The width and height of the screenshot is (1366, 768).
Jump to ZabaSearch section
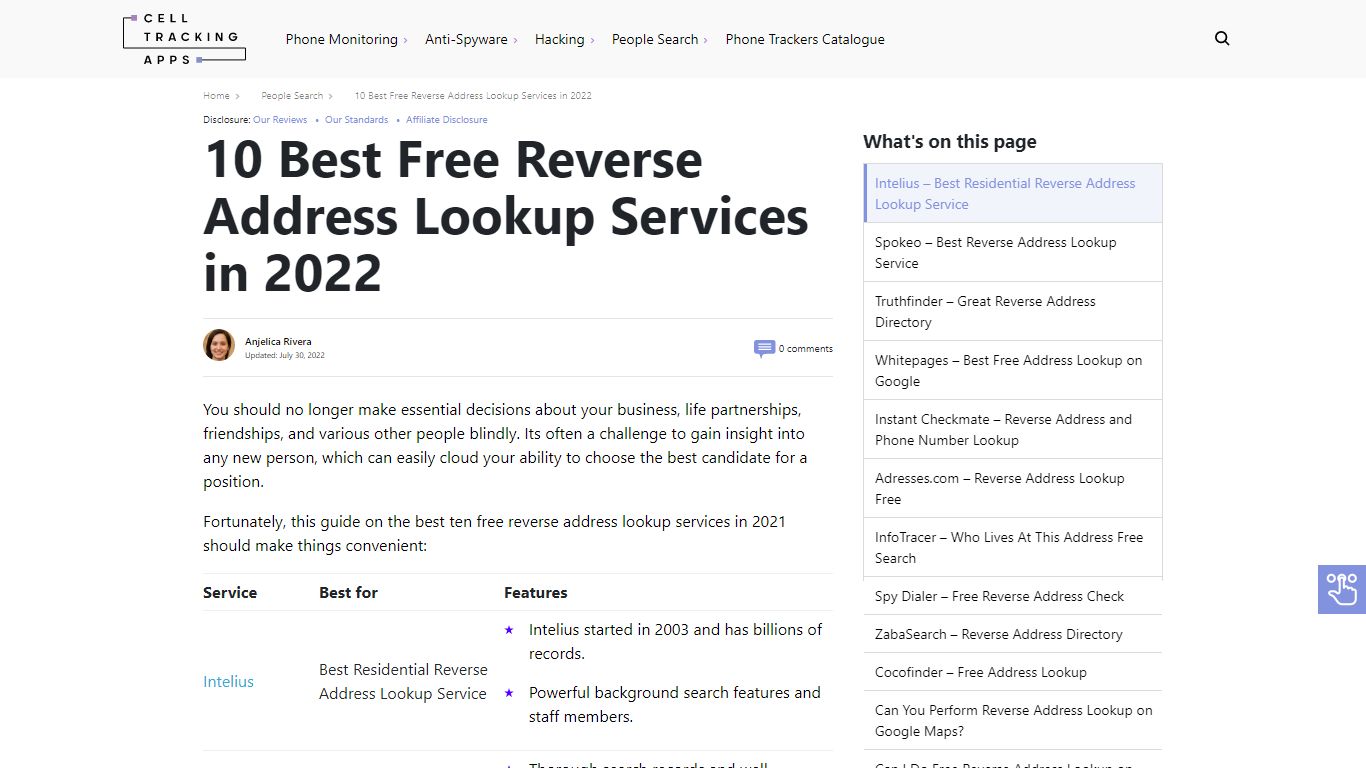point(1013,634)
